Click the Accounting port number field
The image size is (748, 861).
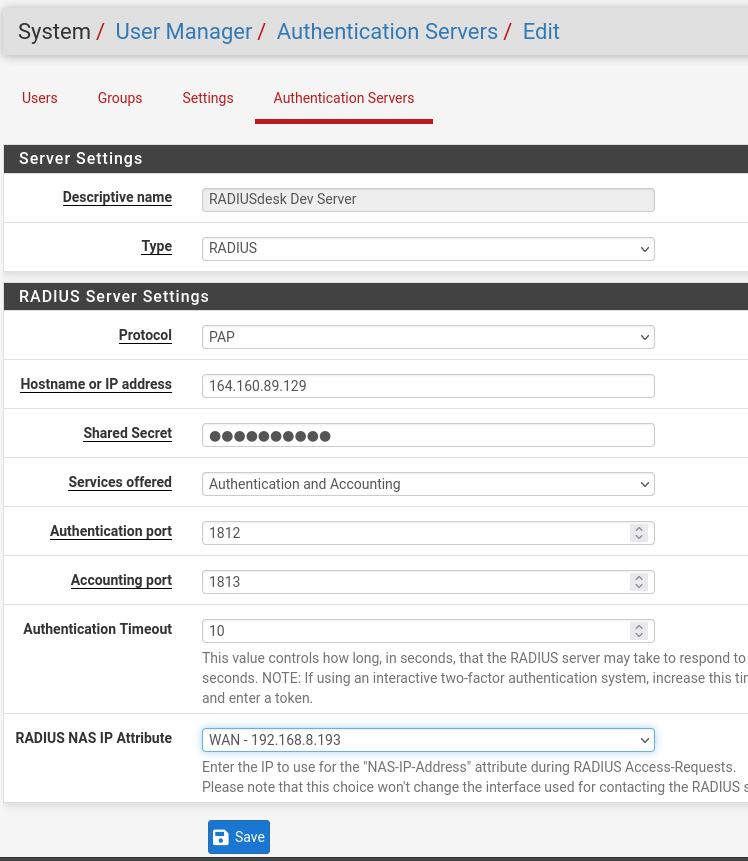[x=415, y=582]
